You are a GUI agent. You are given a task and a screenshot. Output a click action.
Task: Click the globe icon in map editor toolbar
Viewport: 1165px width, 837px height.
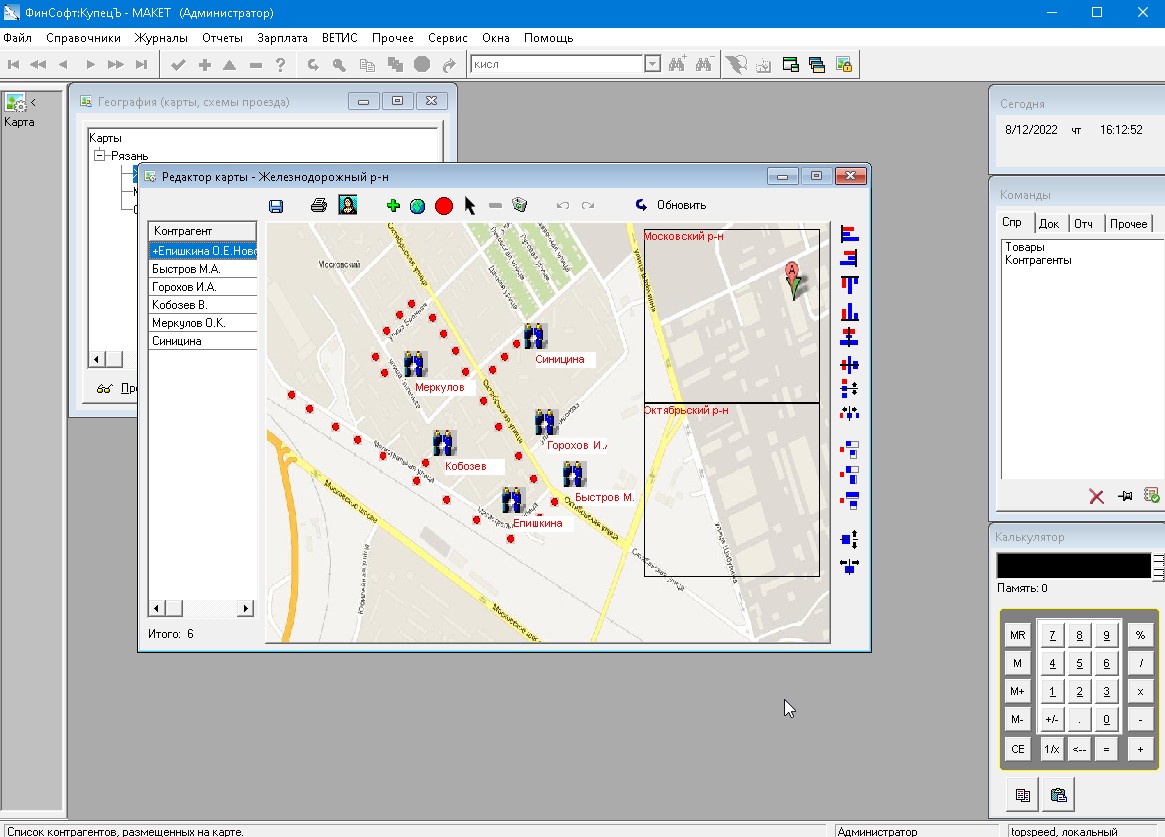pos(417,206)
